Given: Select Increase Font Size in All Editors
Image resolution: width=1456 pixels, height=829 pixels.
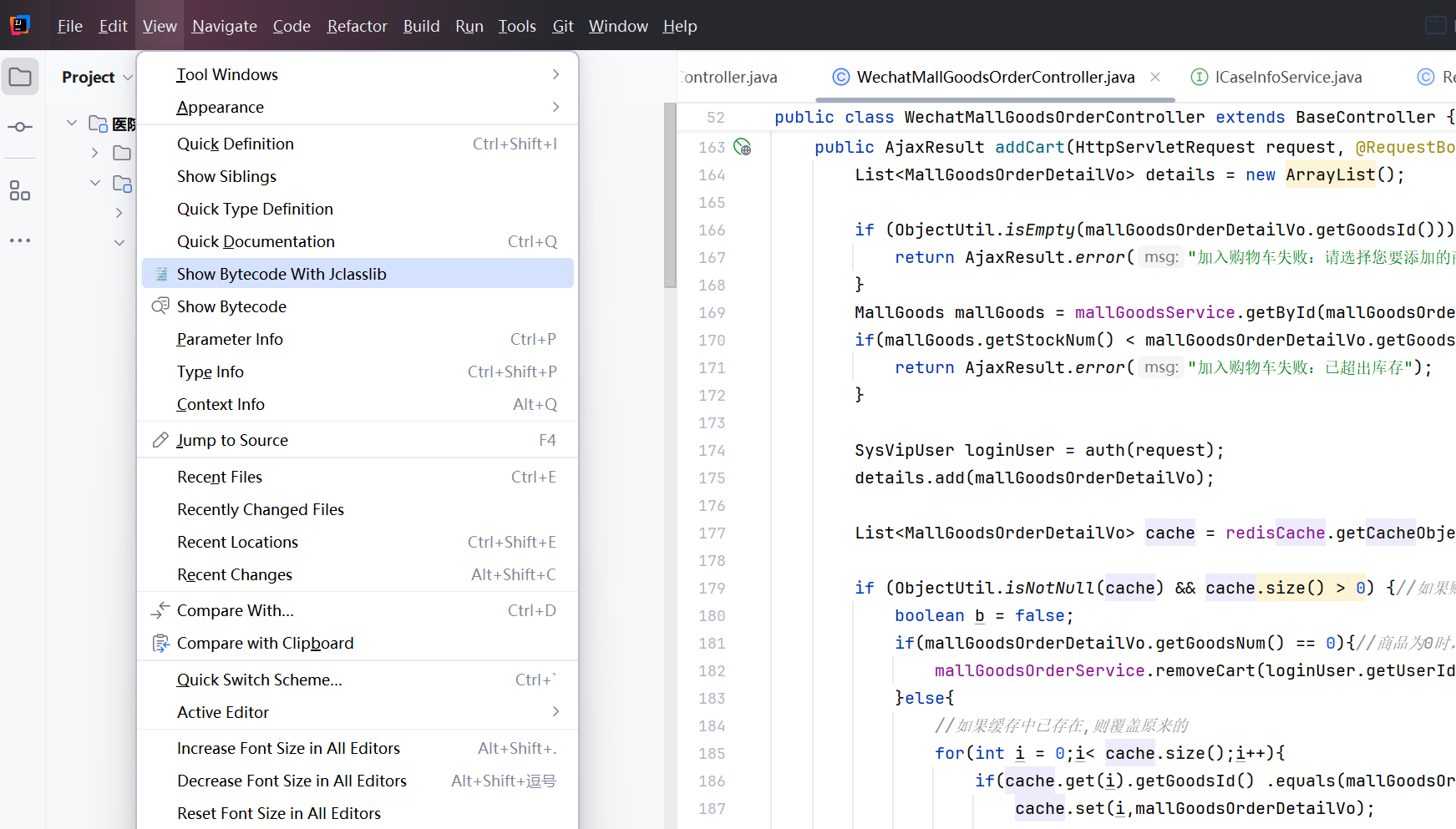Looking at the screenshot, I should tap(288, 748).
